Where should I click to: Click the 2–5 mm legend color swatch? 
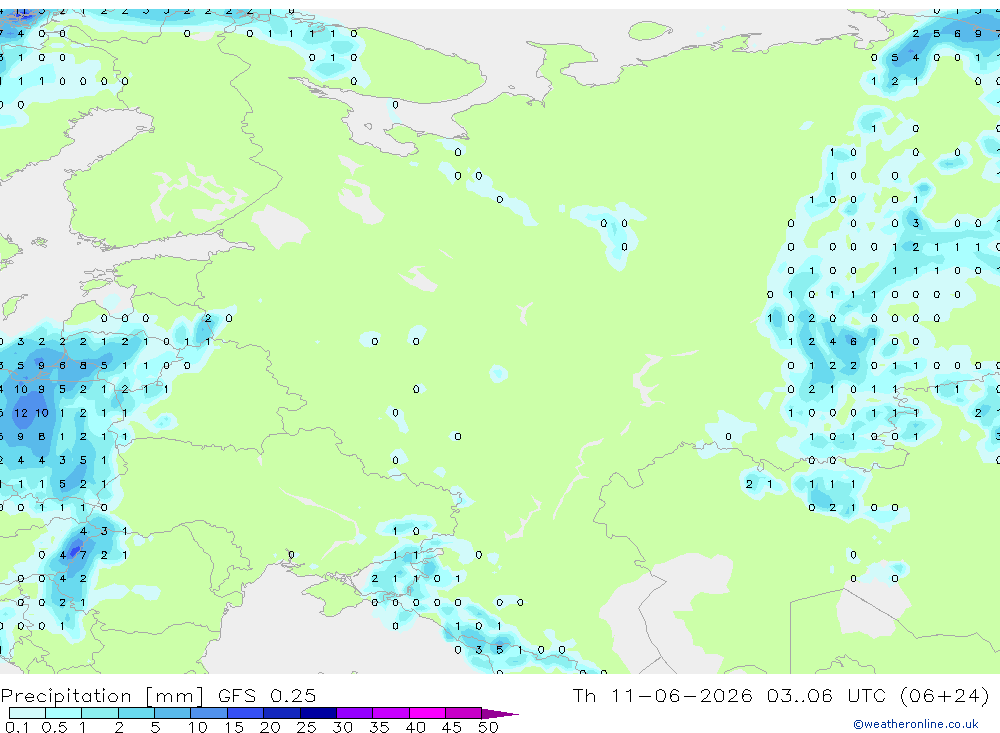tap(136, 713)
